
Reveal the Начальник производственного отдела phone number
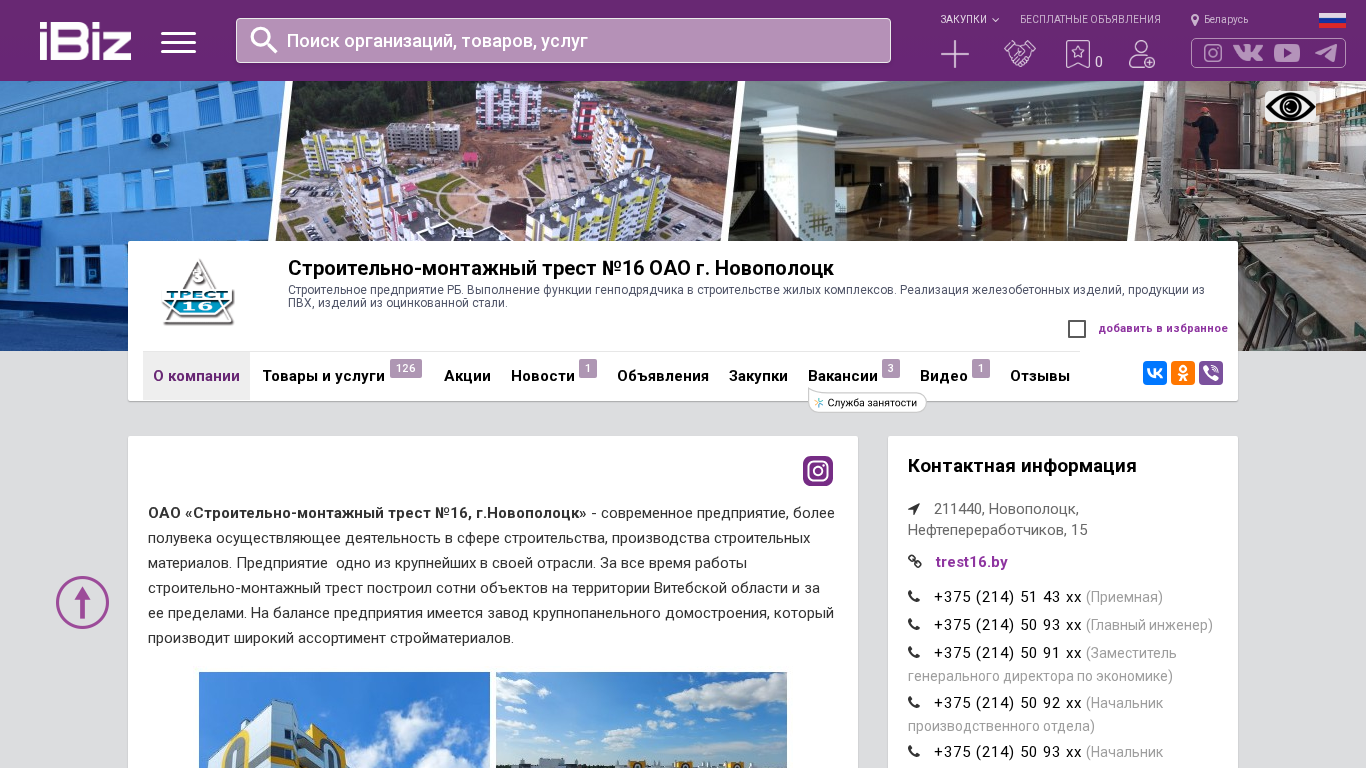[1008, 703]
